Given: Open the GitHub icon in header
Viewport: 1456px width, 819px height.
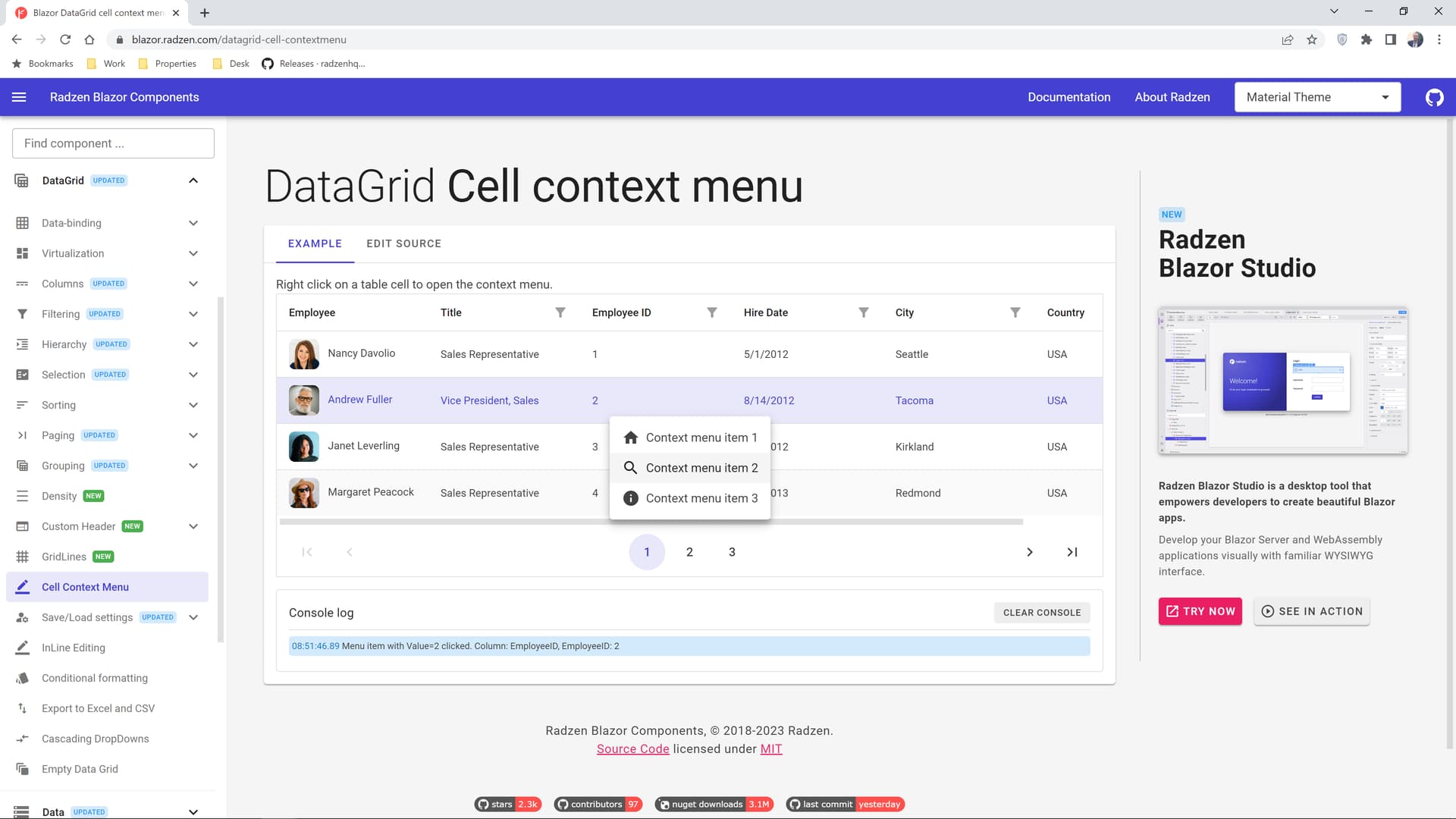Looking at the screenshot, I should [1434, 97].
